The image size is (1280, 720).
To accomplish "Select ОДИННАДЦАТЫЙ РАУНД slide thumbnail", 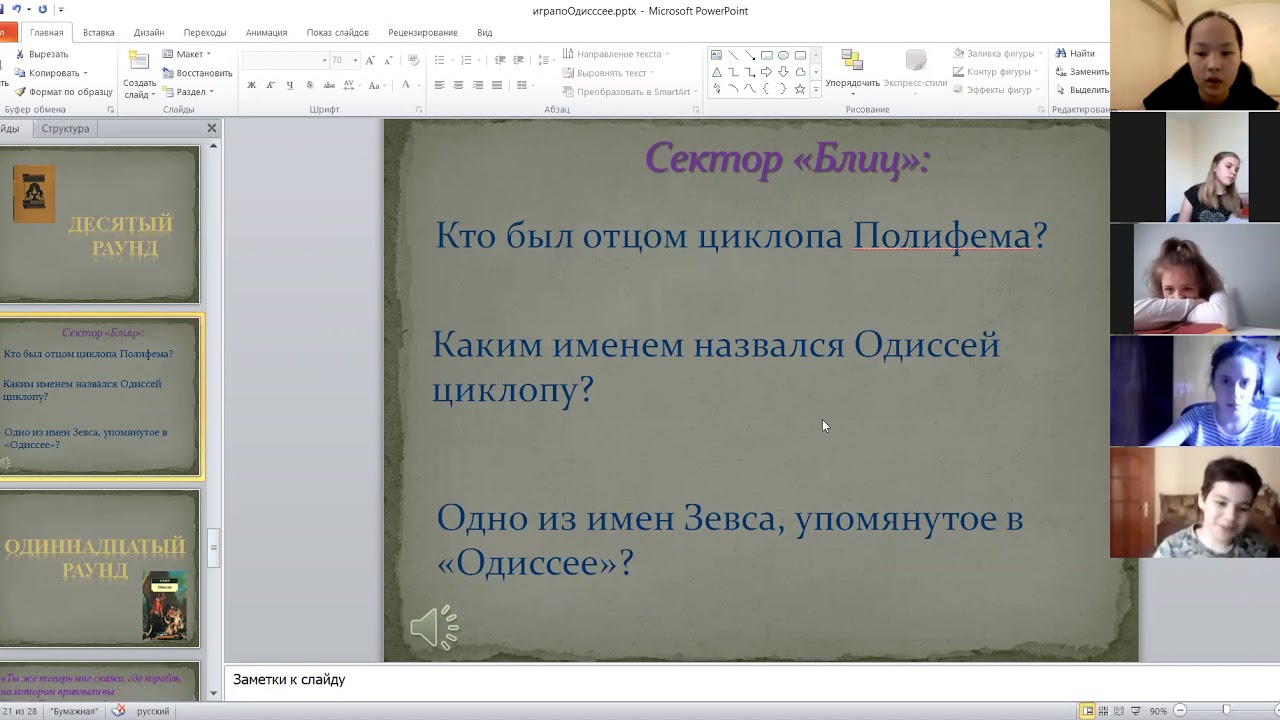I will pyautogui.click(x=100, y=568).
